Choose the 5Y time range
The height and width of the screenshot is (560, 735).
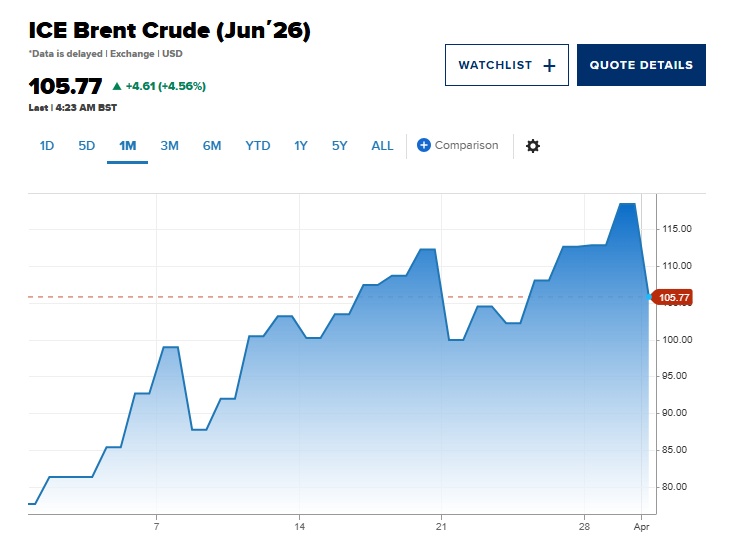click(340, 146)
